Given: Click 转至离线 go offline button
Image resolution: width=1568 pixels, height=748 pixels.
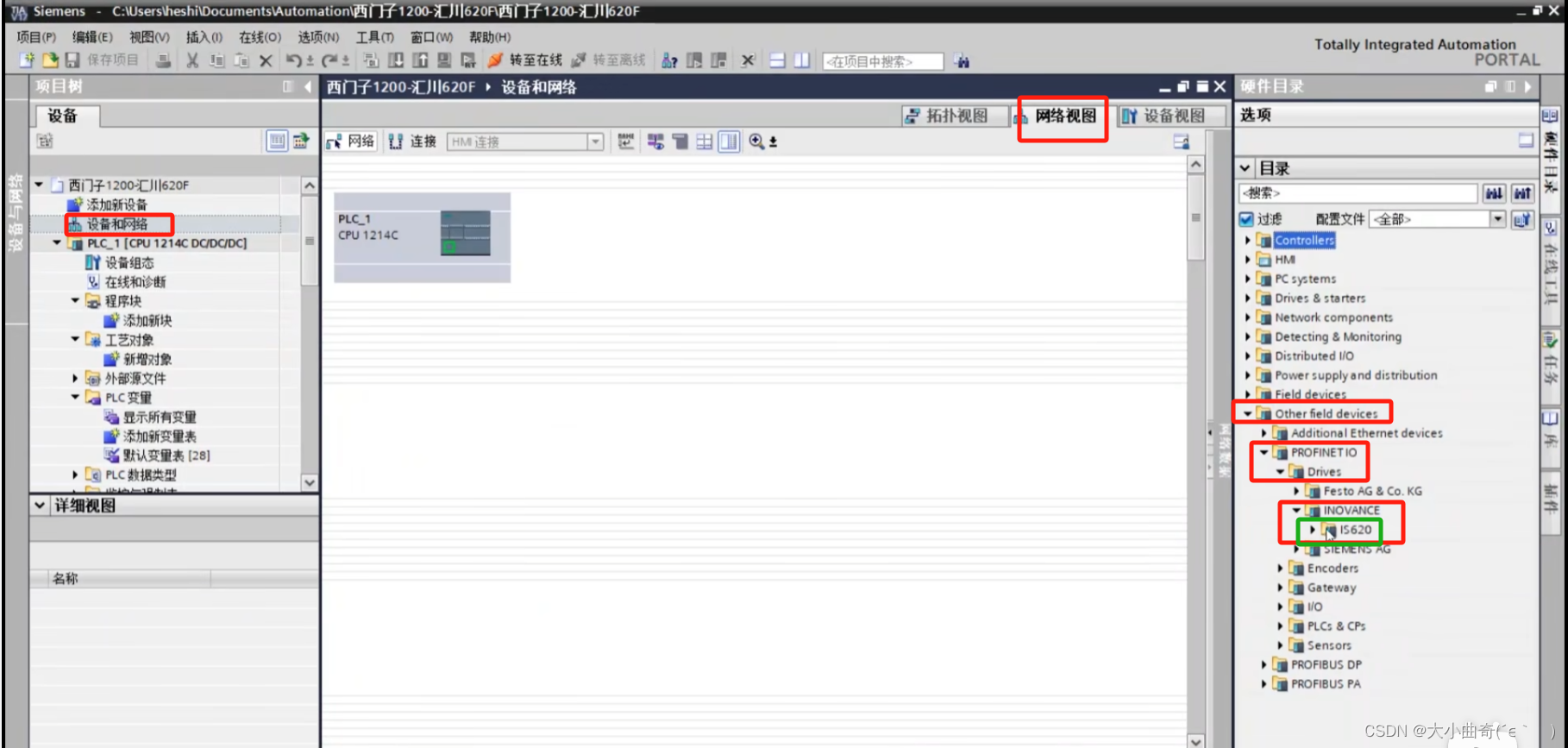Looking at the screenshot, I should (x=609, y=60).
